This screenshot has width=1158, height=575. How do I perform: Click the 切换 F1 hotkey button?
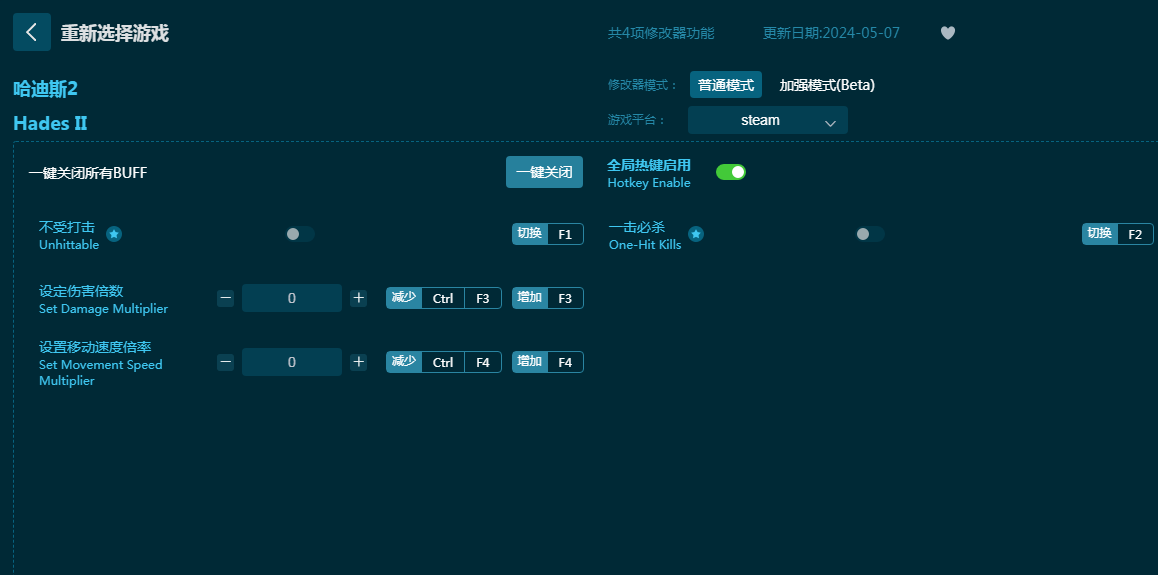point(548,234)
